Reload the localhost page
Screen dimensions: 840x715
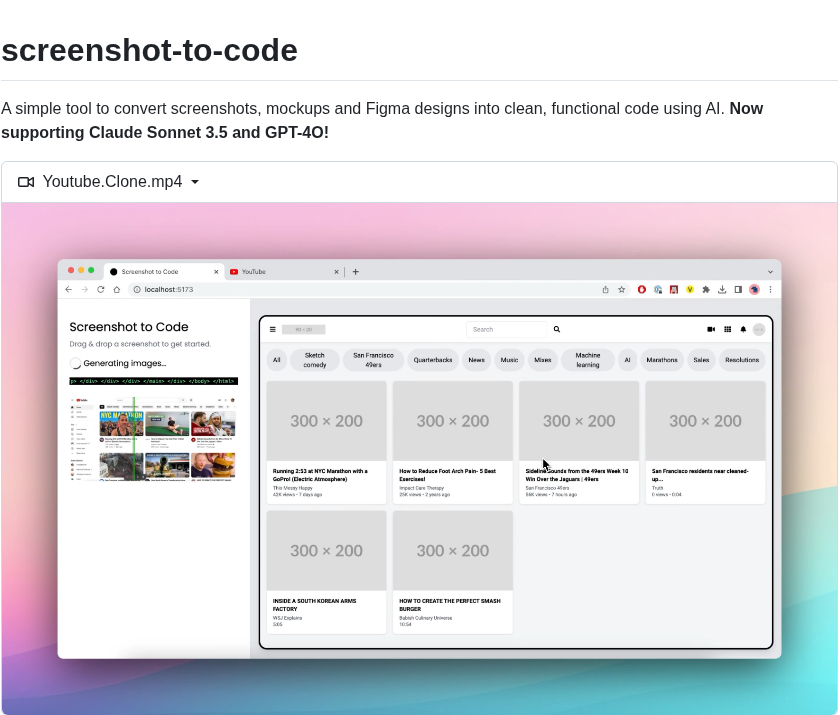101,289
